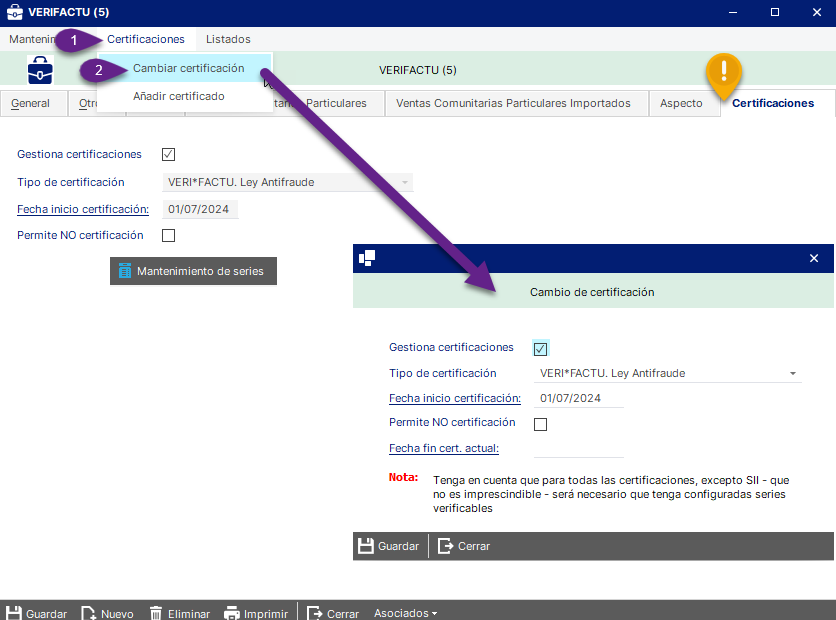The width and height of the screenshot is (836, 620).
Task: Select the Certificaciones tab
Action: click(773, 103)
